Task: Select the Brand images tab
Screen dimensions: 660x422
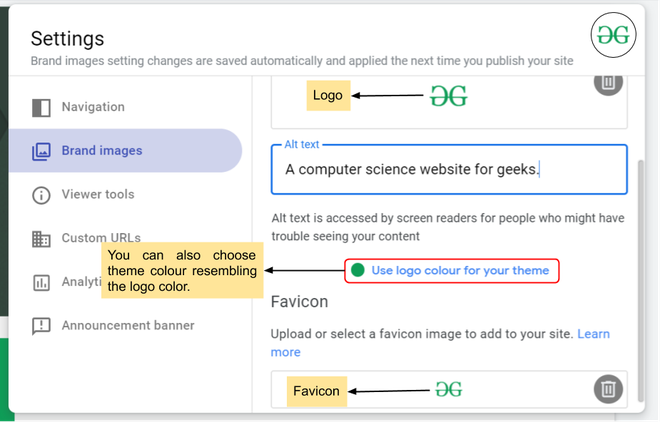Action: (x=102, y=151)
